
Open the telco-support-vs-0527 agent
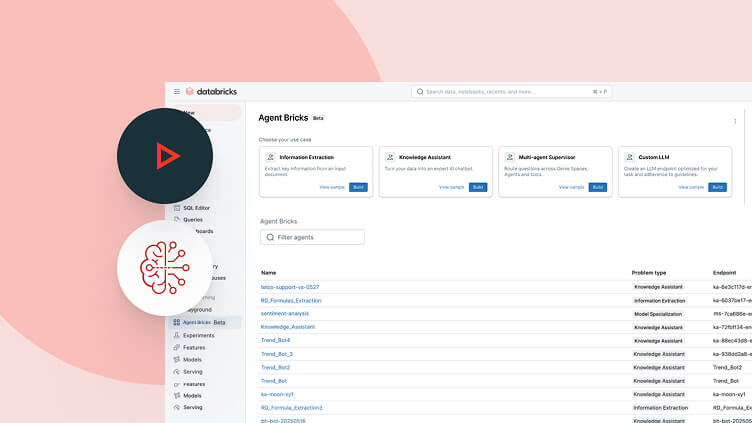290,287
